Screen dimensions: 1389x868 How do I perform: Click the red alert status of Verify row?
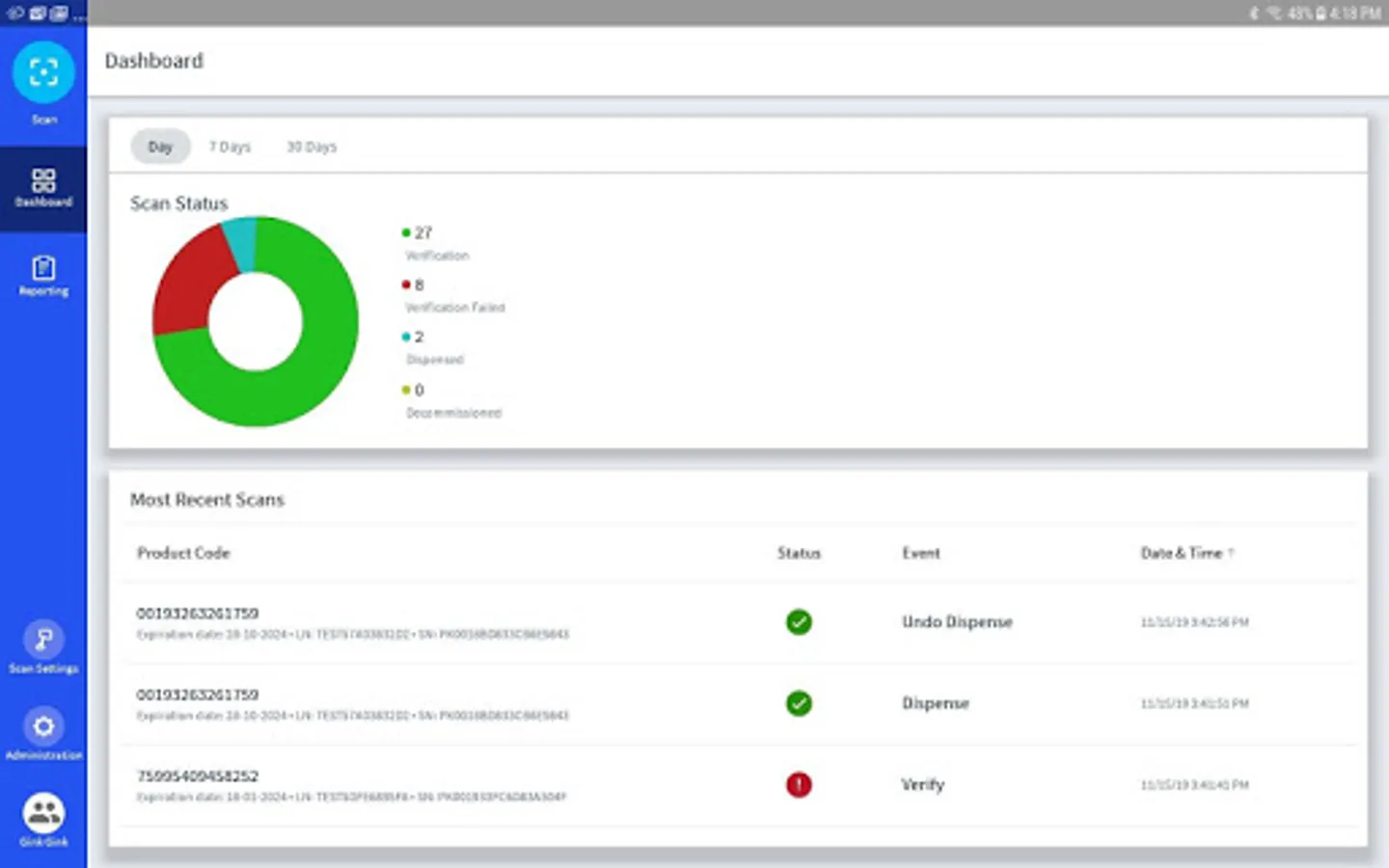click(x=799, y=785)
